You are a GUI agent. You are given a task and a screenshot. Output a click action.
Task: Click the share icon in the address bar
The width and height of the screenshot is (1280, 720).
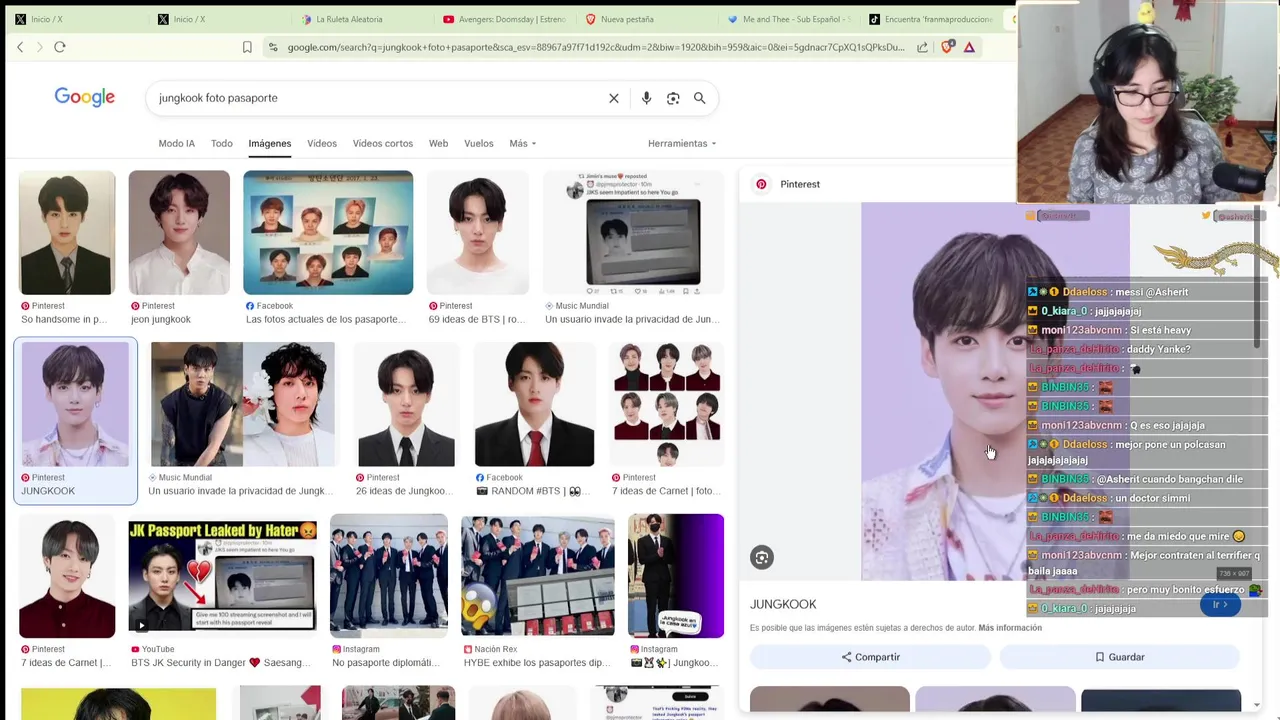tap(922, 47)
